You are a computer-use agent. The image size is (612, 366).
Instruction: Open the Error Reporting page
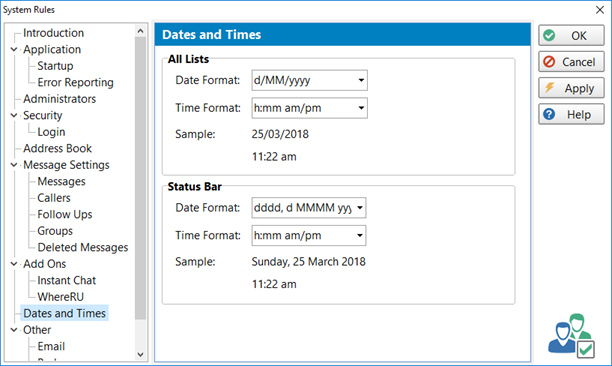(x=75, y=82)
